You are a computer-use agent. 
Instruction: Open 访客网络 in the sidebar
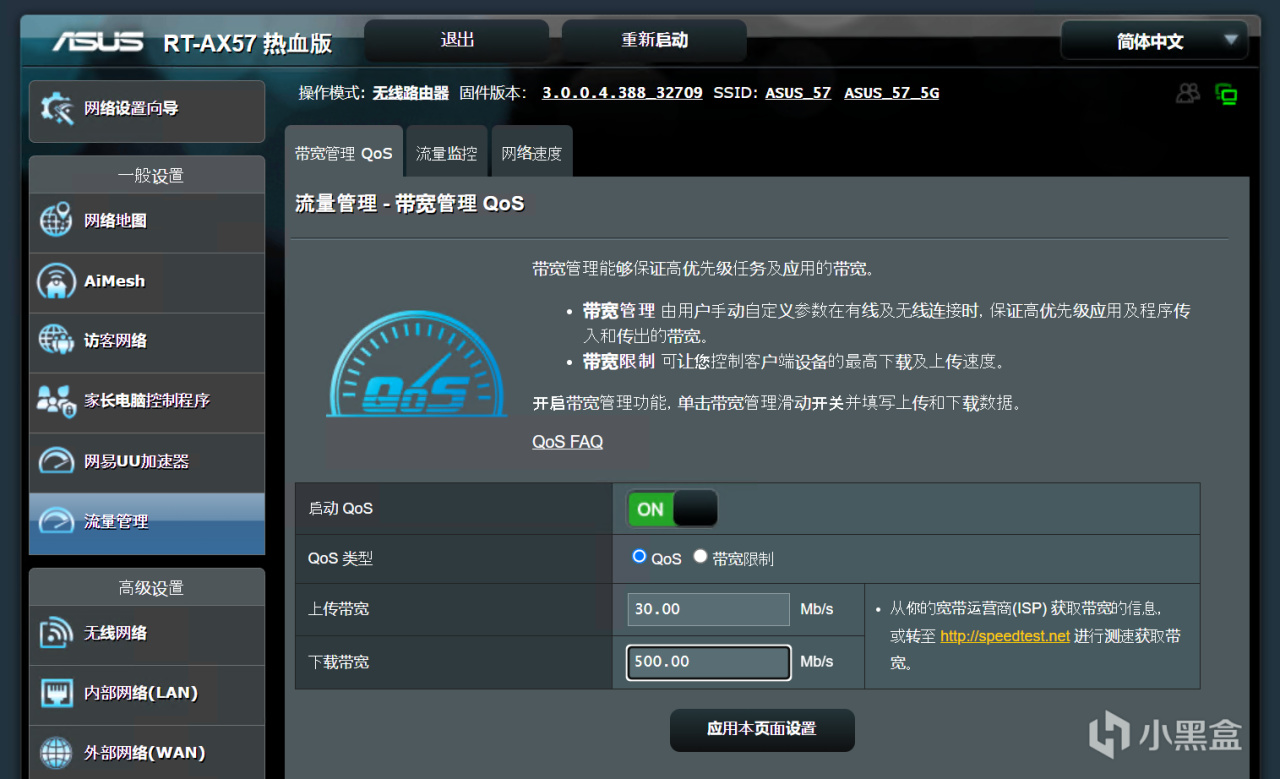coord(147,342)
